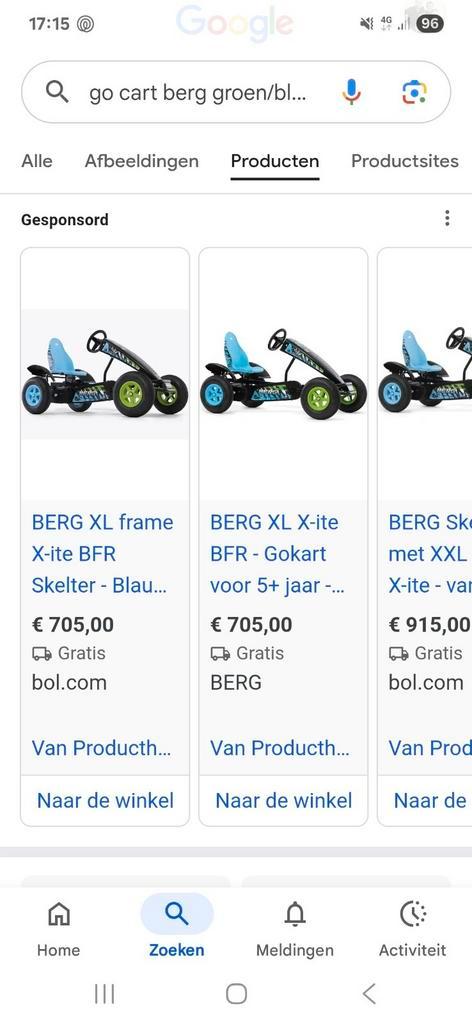Select the Zoeken navigation item
472x1024 pixels.
[177, 927]
